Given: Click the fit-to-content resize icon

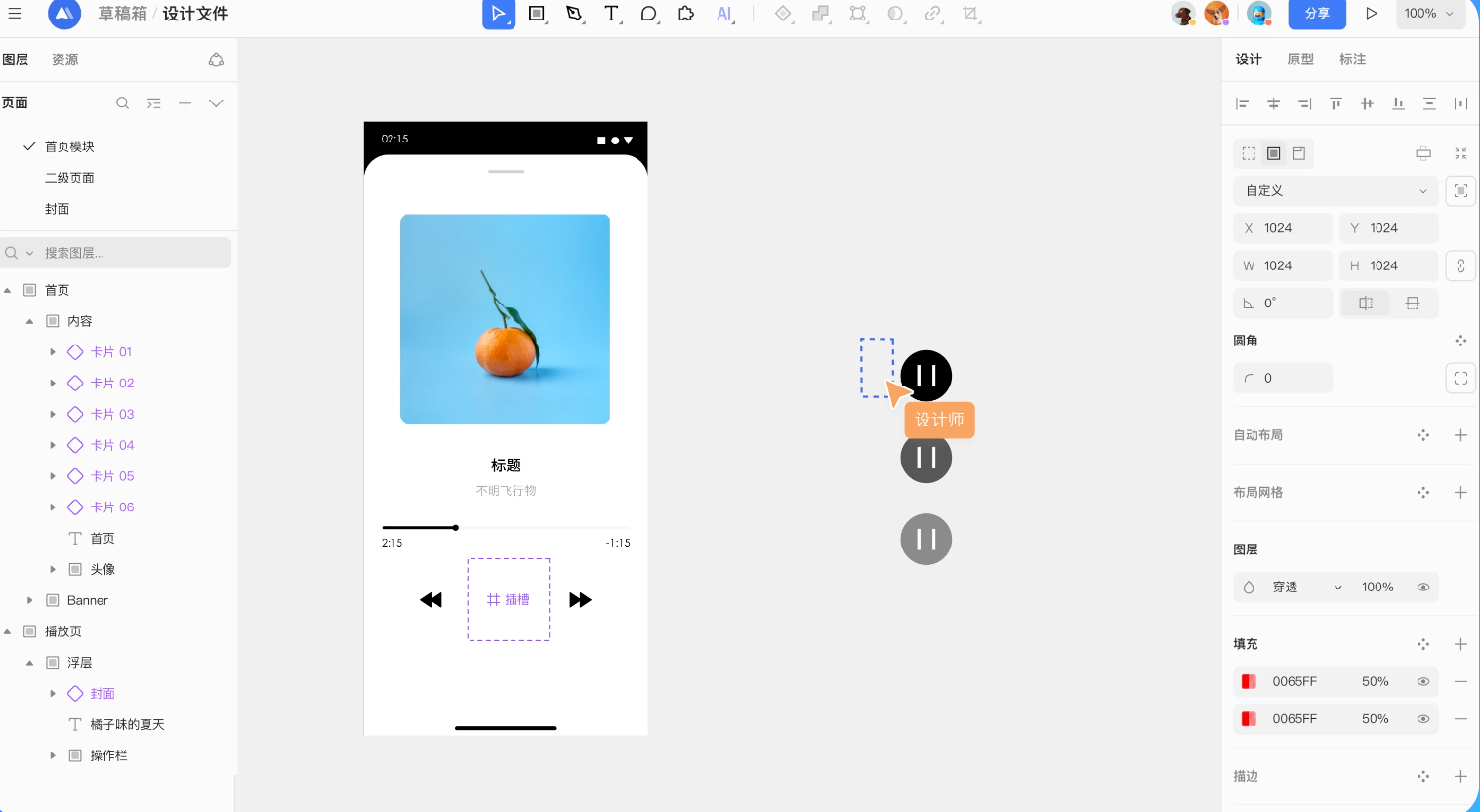Looking at the screenshot, I should point(1460,191).
